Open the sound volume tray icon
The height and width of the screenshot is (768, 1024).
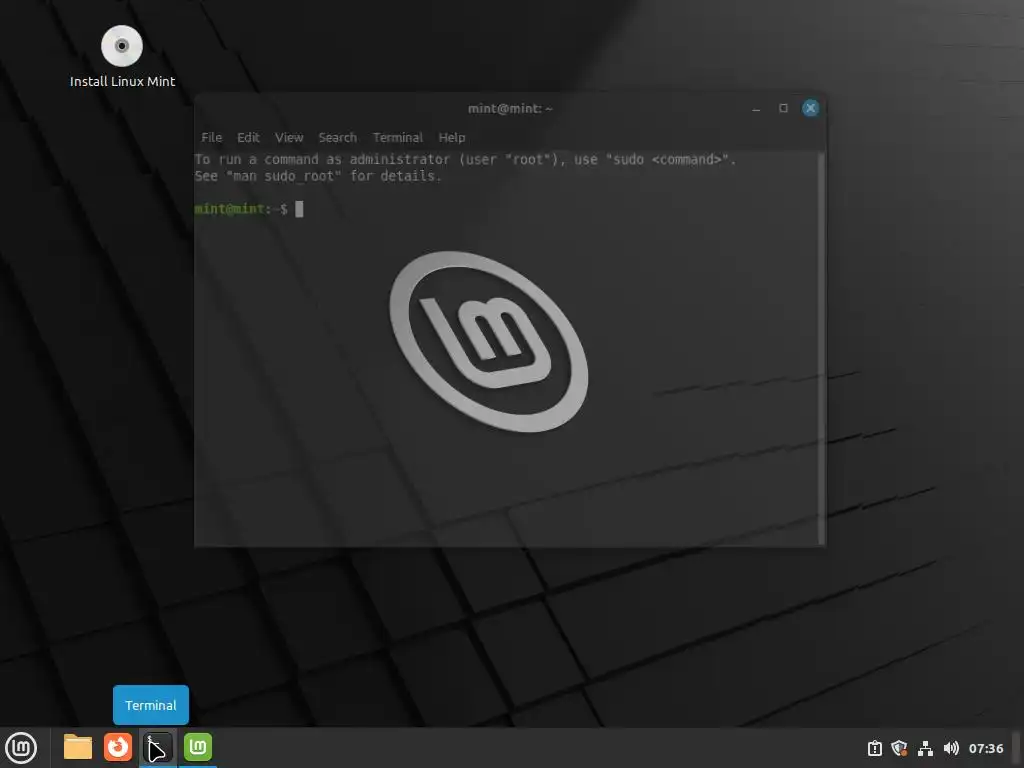pos(951,748)
